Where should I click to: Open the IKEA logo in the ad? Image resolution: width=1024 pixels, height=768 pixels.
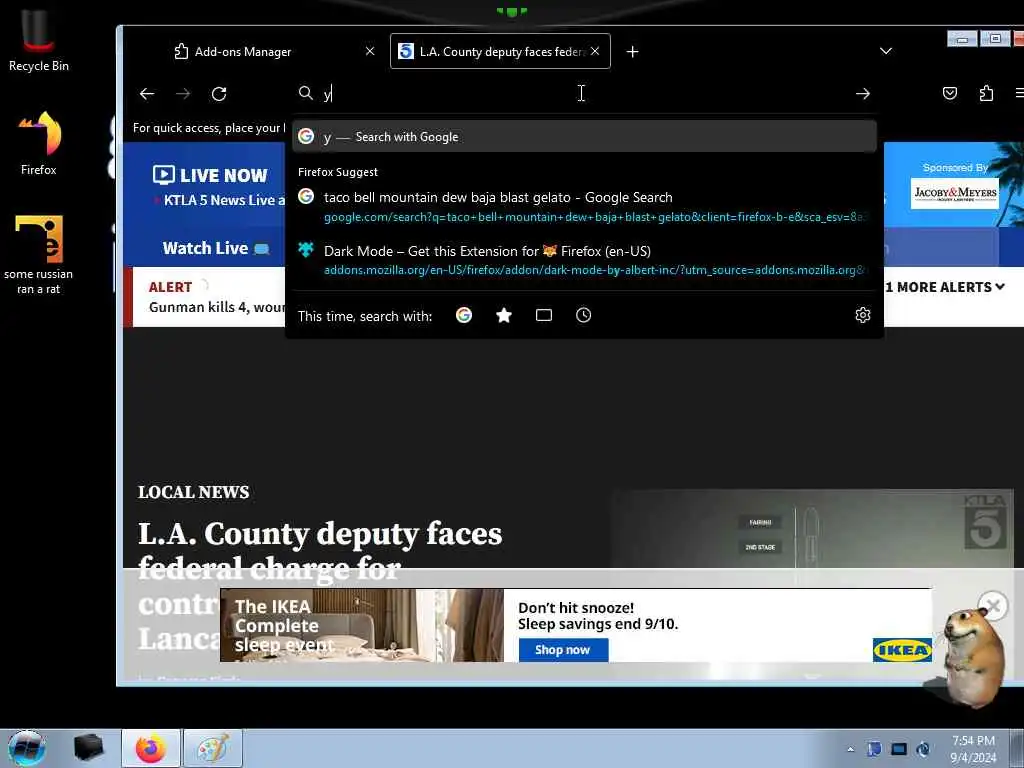coord(902,650)
